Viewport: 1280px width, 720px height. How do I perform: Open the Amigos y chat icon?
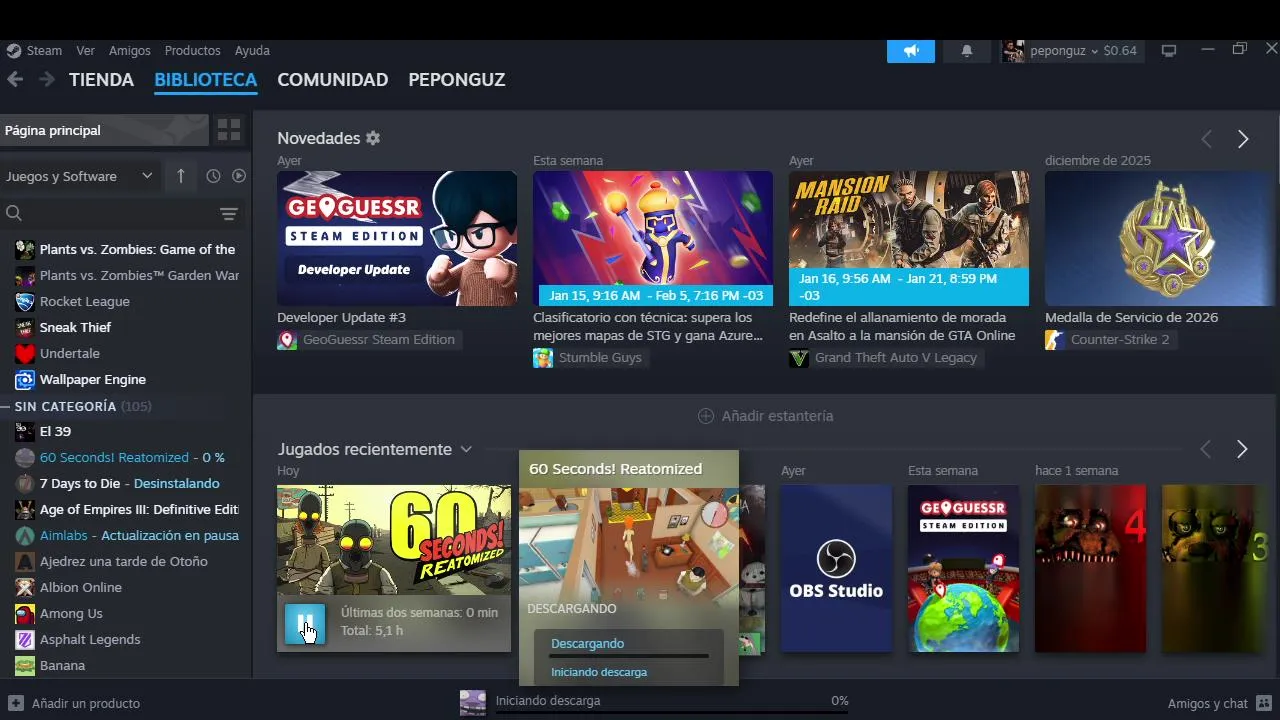(x=1264, y=703)
